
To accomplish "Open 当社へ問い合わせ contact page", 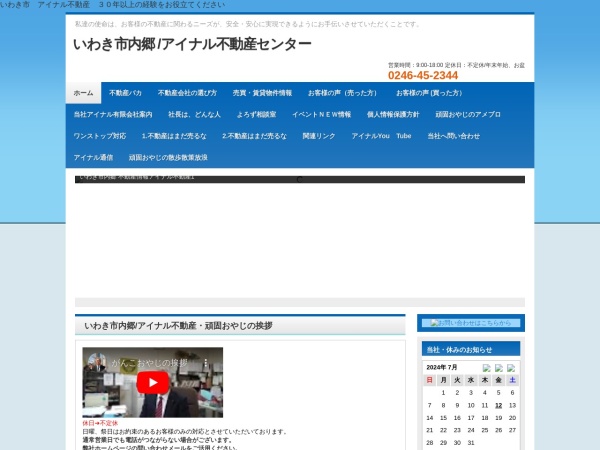I will click(x=453, y=136).
